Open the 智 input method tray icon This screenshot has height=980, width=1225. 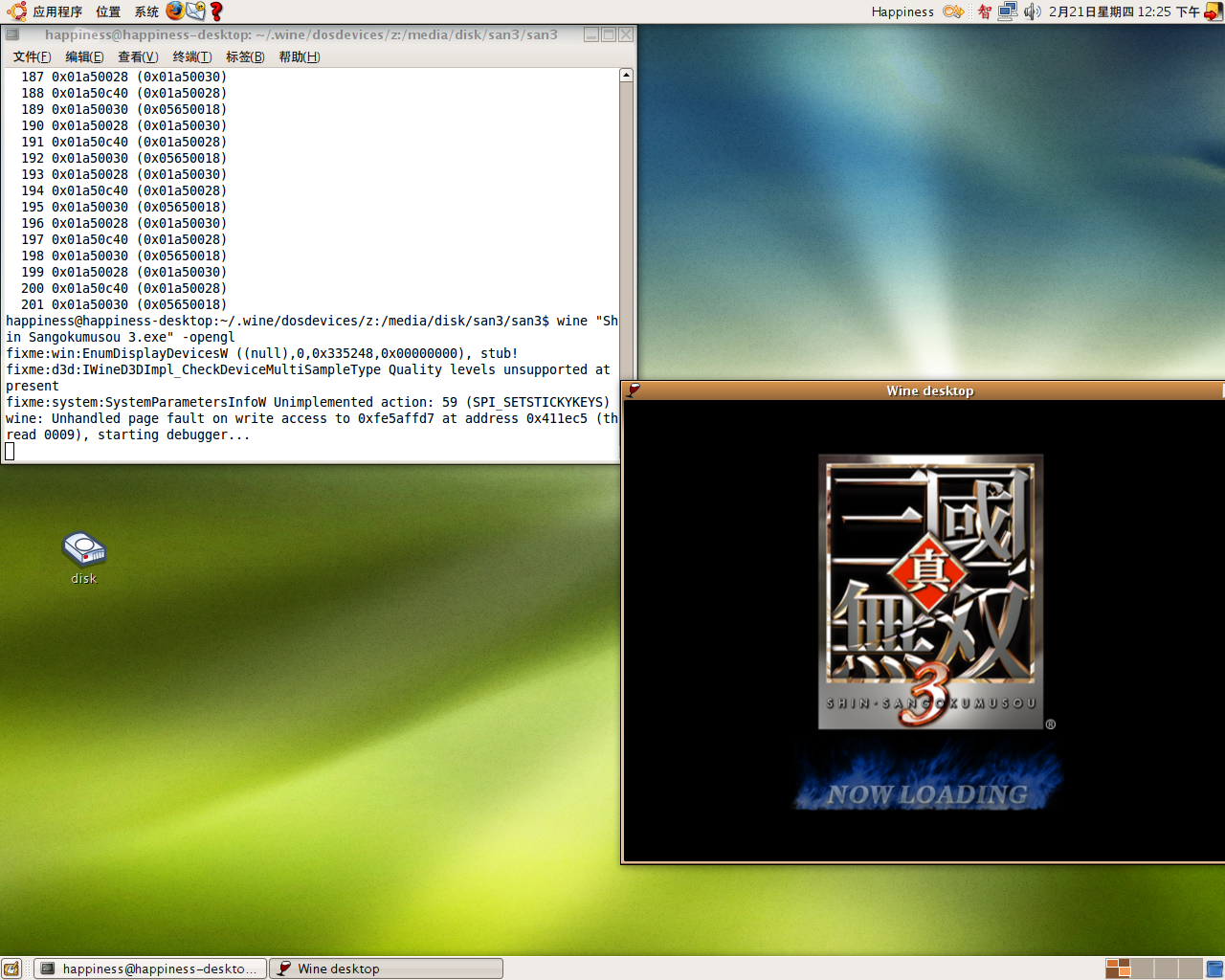984,11
